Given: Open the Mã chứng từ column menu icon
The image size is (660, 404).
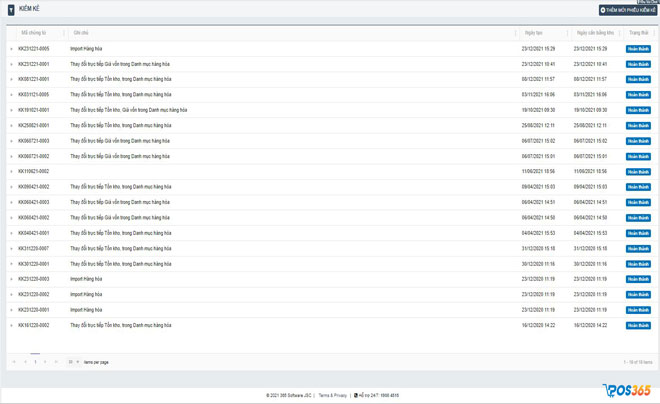Looking at the screenshot, I should 64,33.
